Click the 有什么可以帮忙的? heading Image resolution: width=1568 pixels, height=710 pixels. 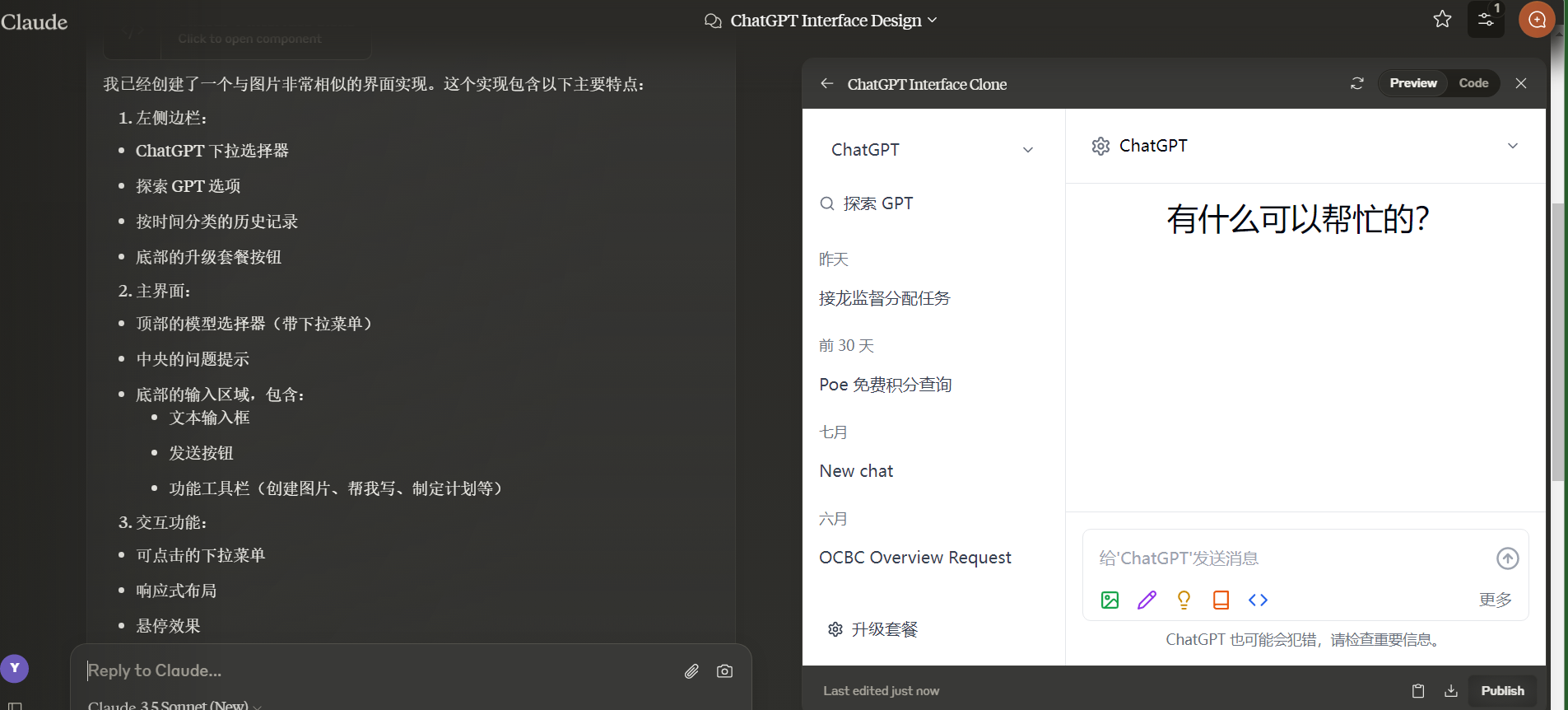pos(1297,219)
